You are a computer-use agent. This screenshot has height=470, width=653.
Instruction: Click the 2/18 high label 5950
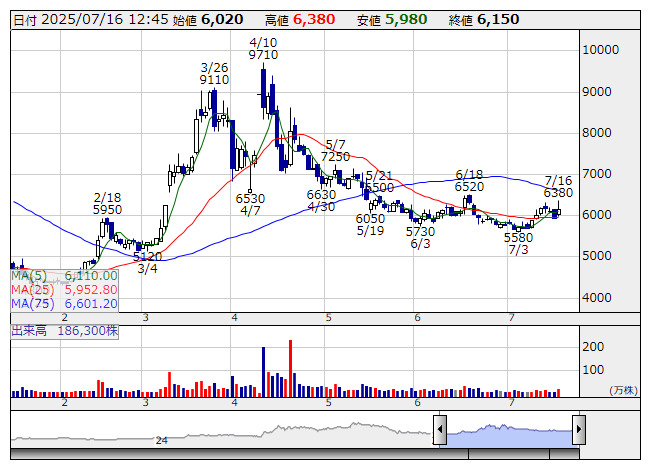[x=107, y=210]
